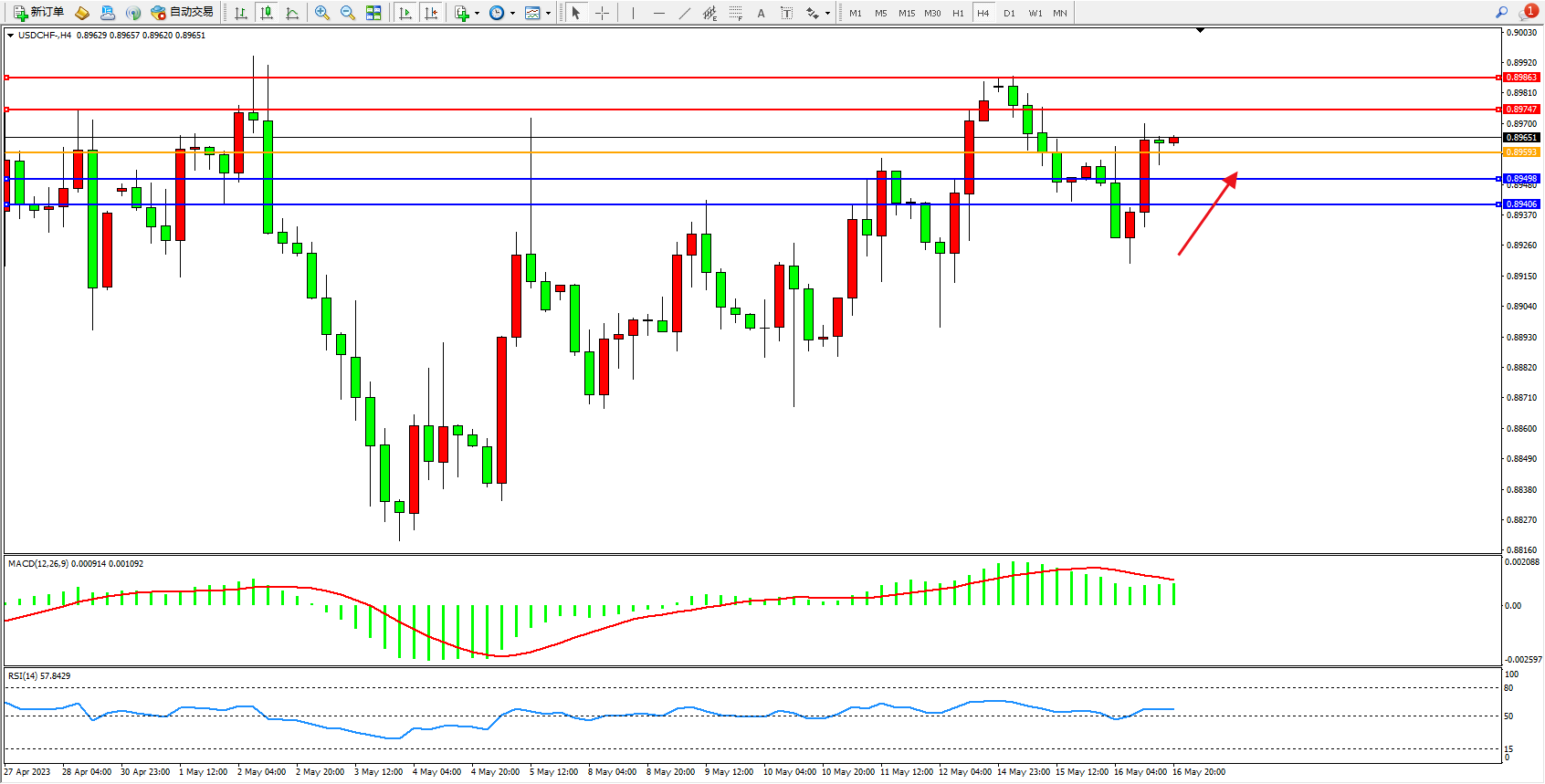1545x784 pixels.
Task: Switch to the M15 timeframe
Action: (906, 13)
